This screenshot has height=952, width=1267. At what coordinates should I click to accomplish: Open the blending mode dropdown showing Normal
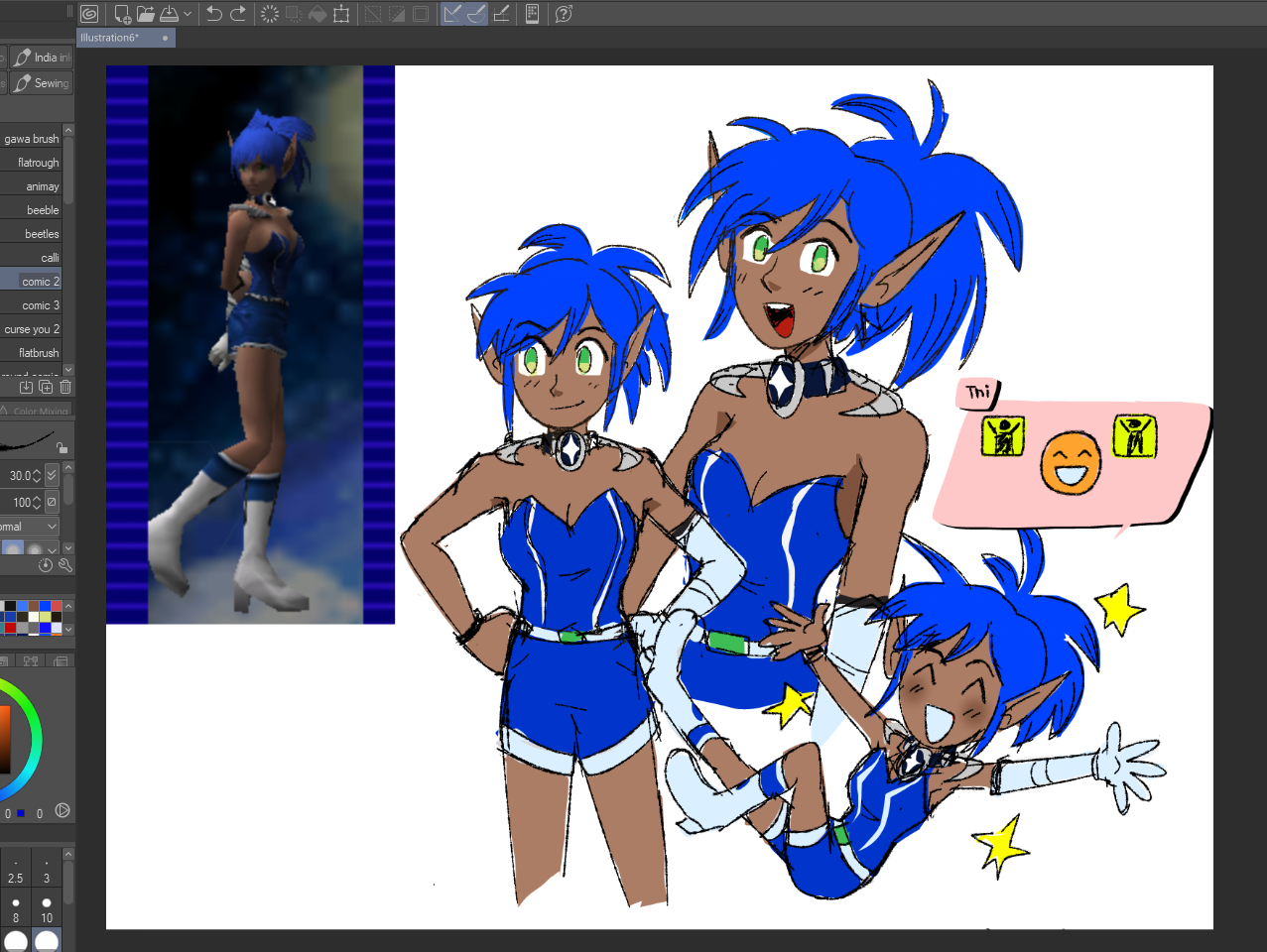pos(30,527)
